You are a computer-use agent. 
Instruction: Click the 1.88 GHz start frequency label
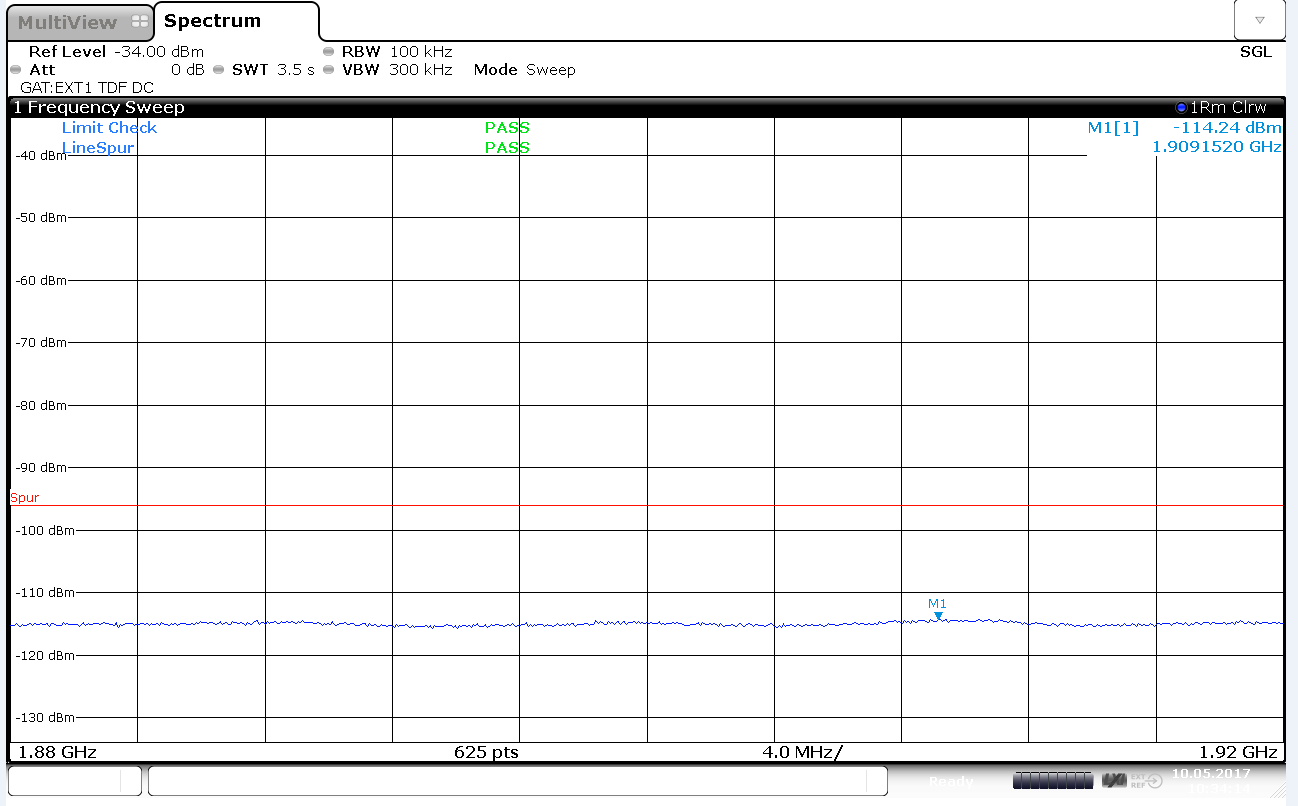tap(53, 752)
